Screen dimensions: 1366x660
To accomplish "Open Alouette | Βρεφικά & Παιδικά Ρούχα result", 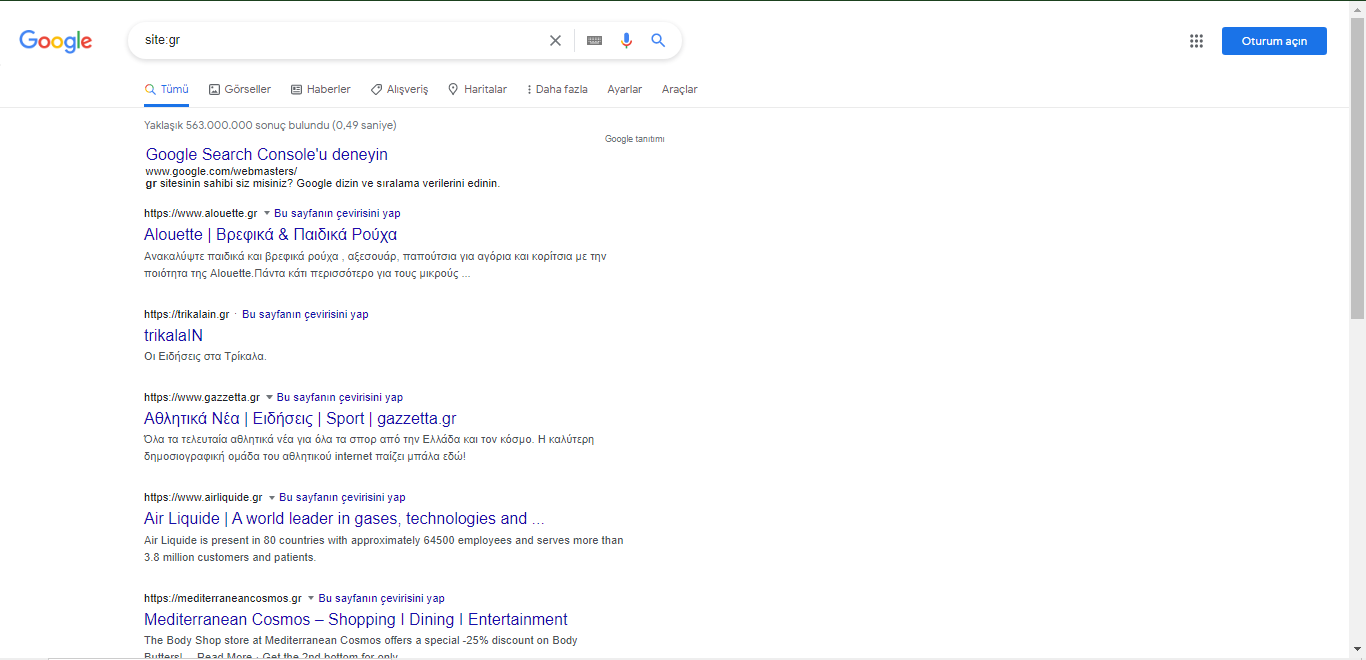I will pyautogui.click(x=271, y=234).
